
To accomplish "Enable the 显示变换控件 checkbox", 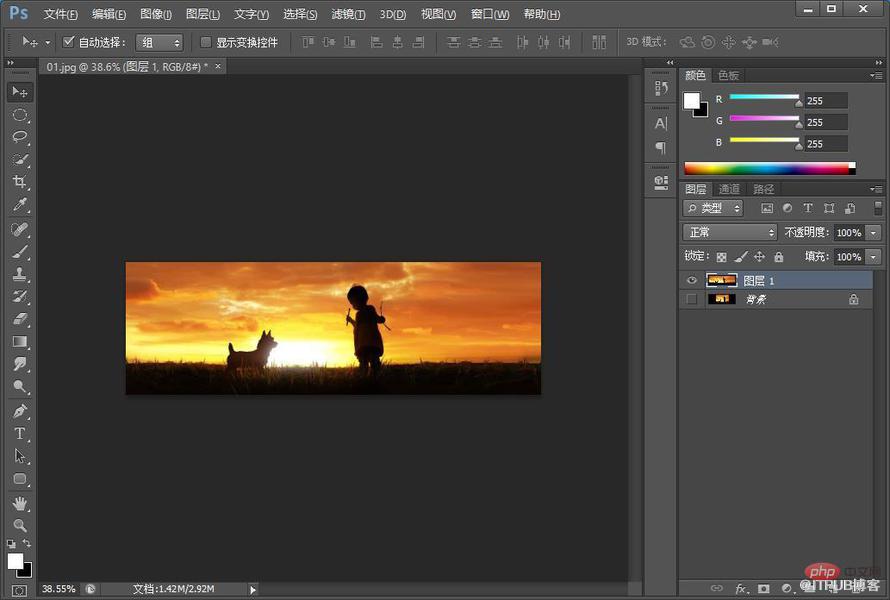I will [205, 42].
